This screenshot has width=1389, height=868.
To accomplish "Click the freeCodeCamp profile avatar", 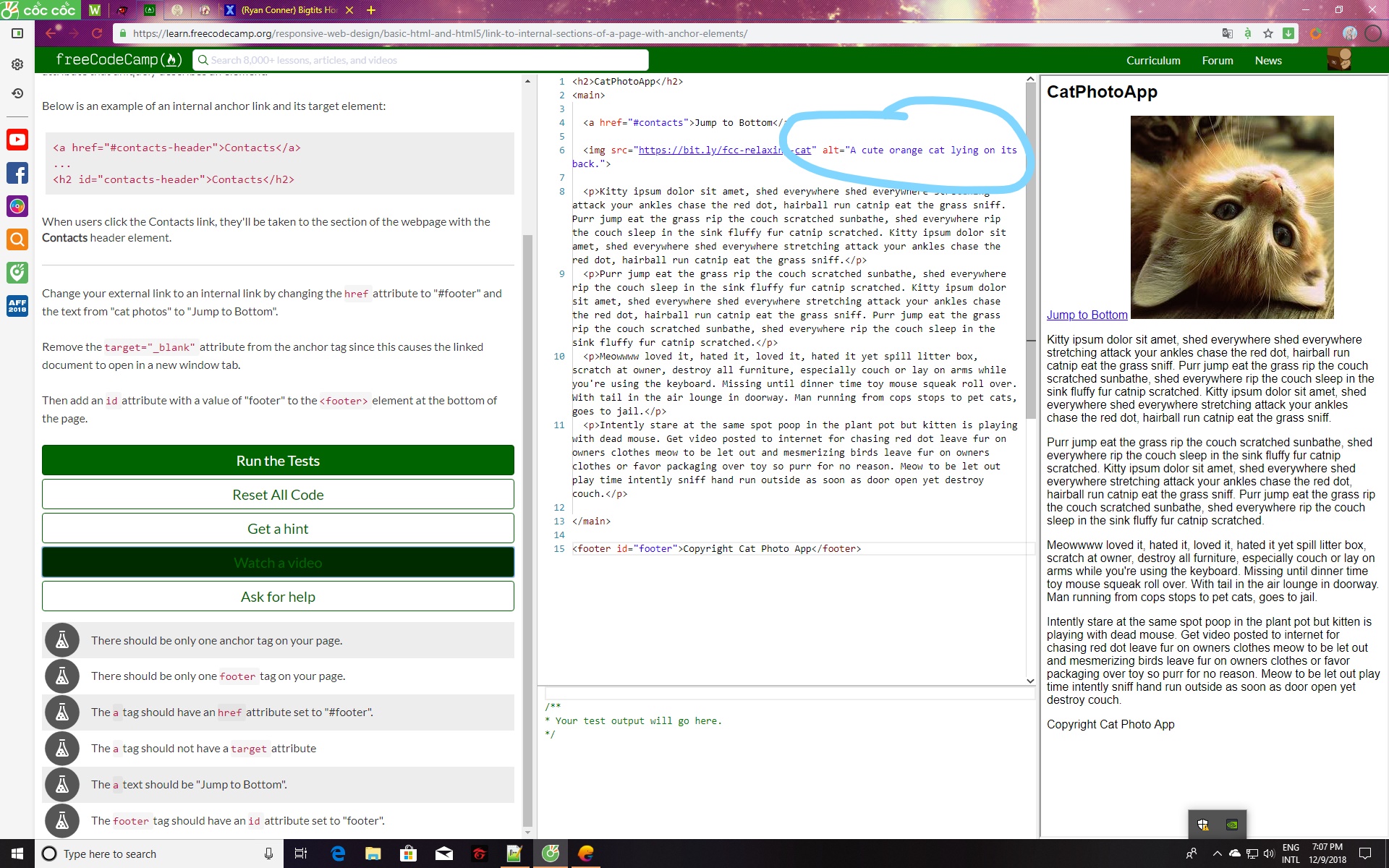I will (1339, 60).
